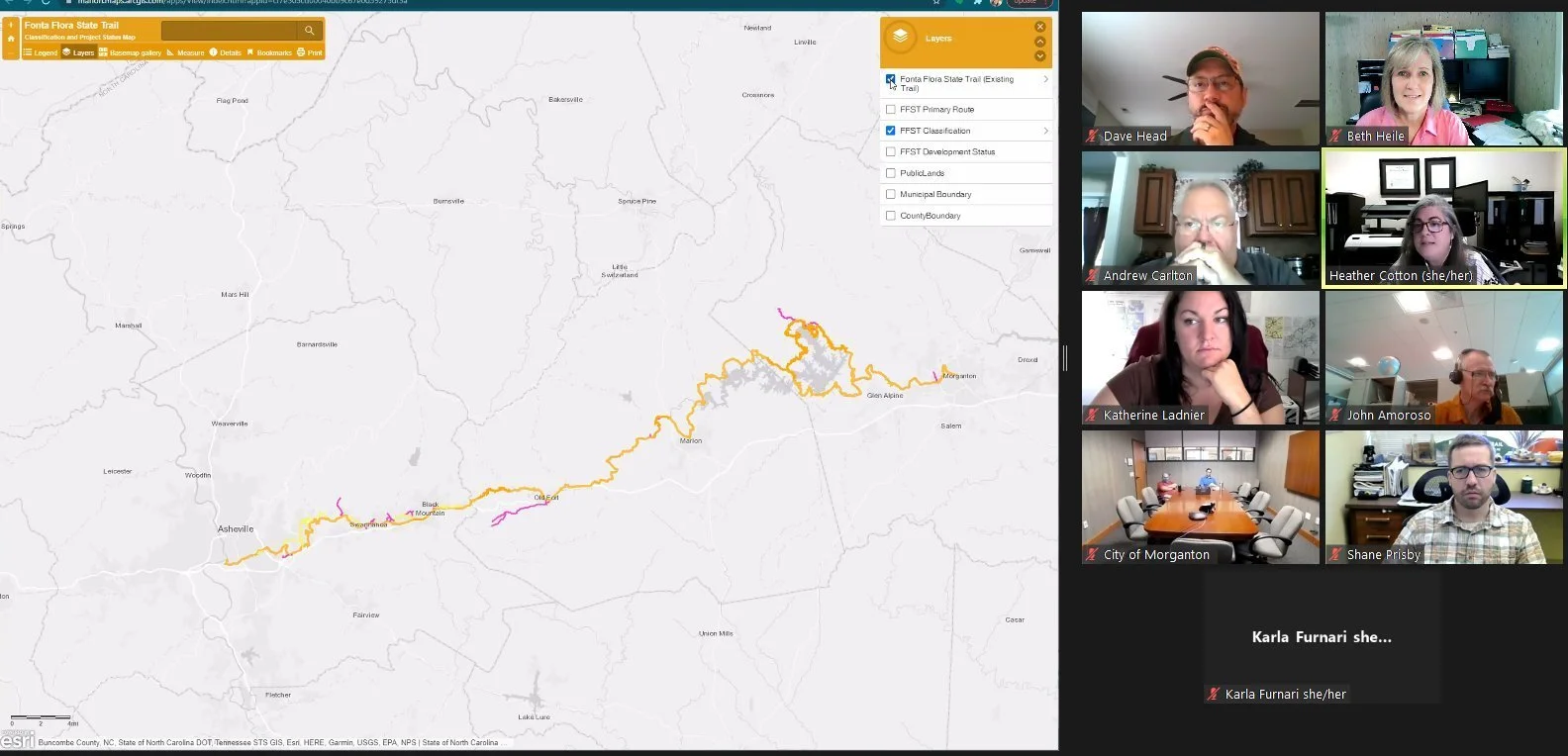Viewport: 1568px width, 756px height.
Task: Select Heather Cotton video tile
Action: [x=1444, y=219]
